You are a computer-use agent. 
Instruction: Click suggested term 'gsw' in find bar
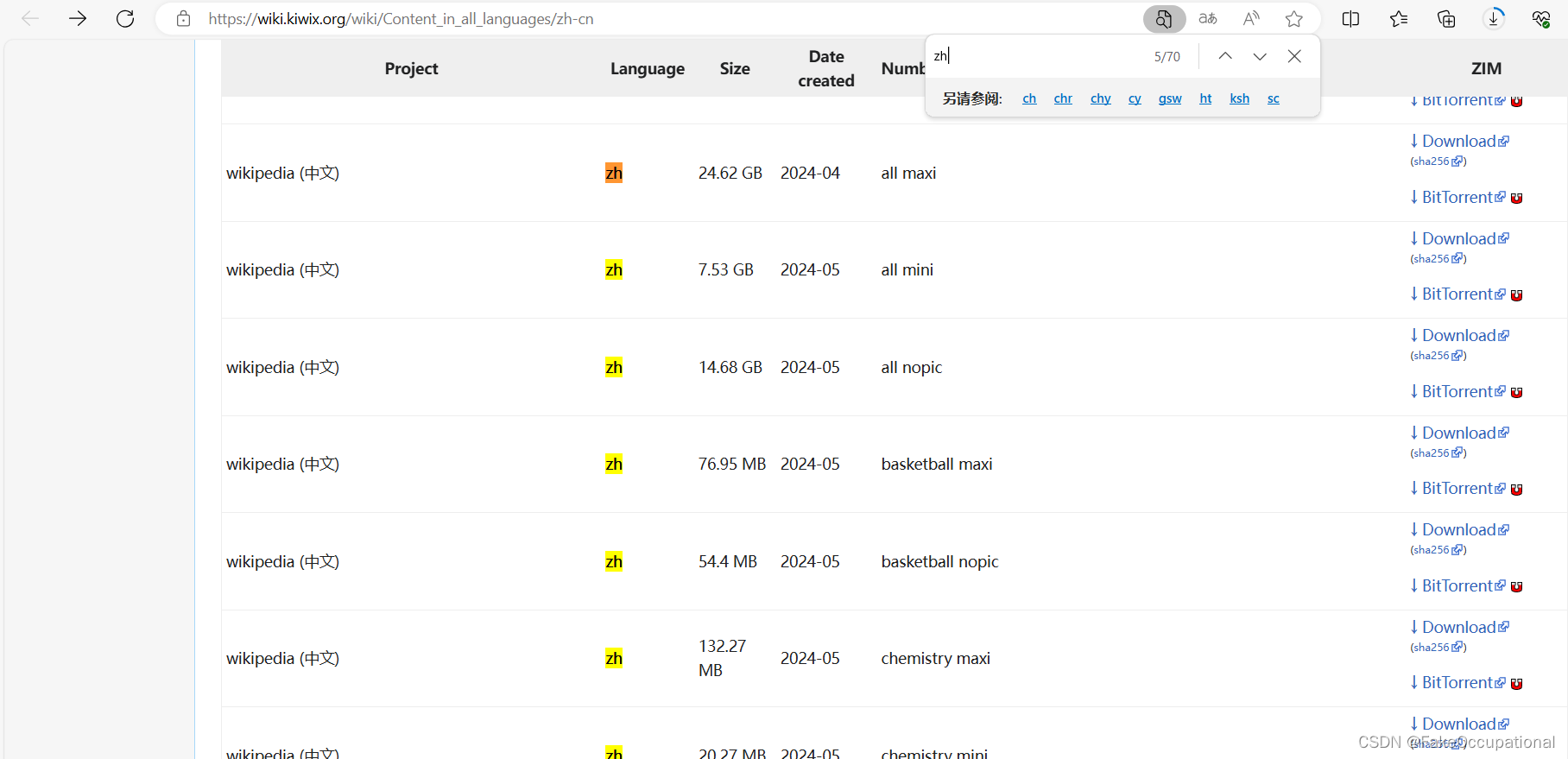click(1170, 98)
